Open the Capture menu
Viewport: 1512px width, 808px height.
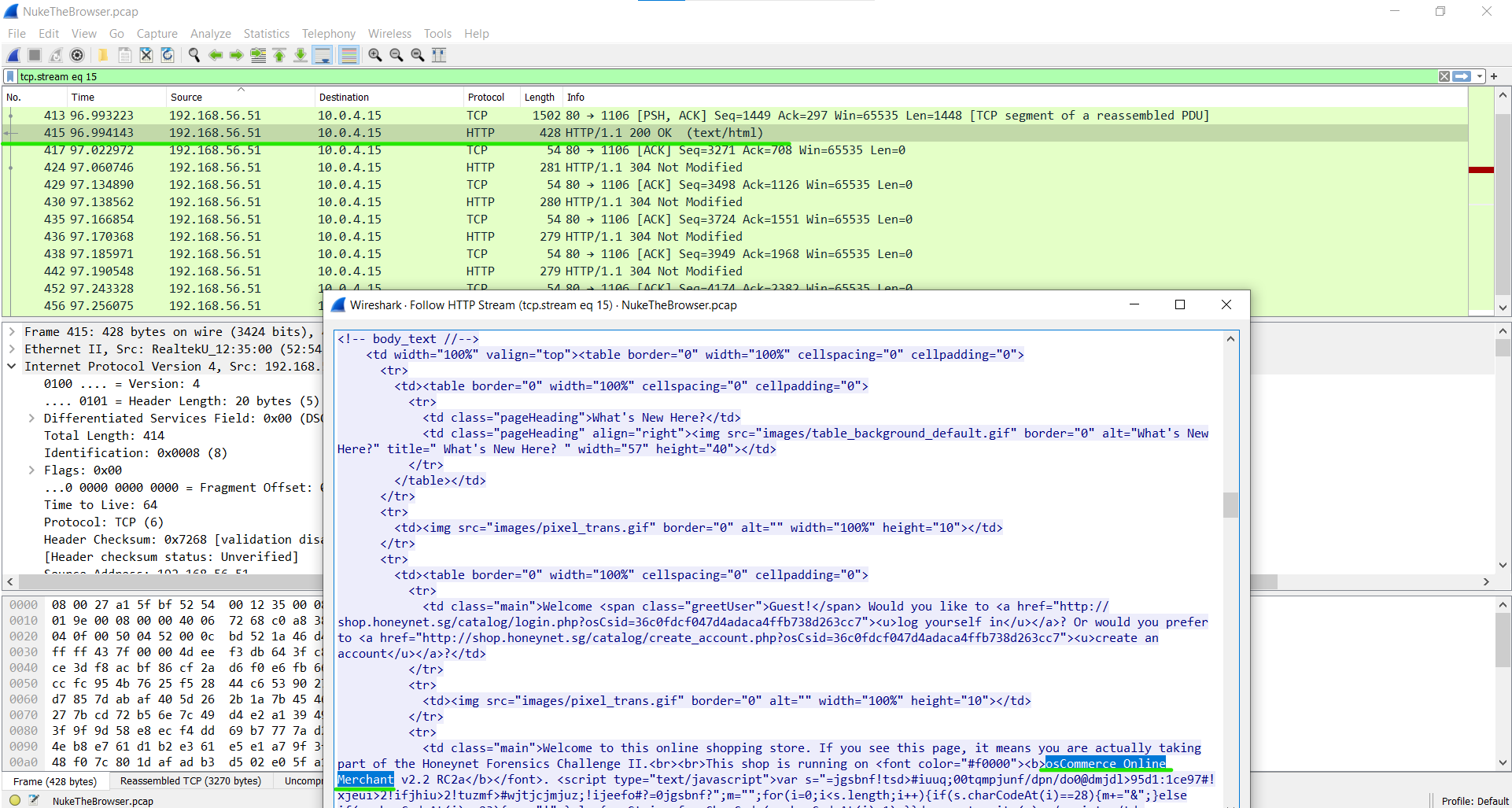click(157, 34)
